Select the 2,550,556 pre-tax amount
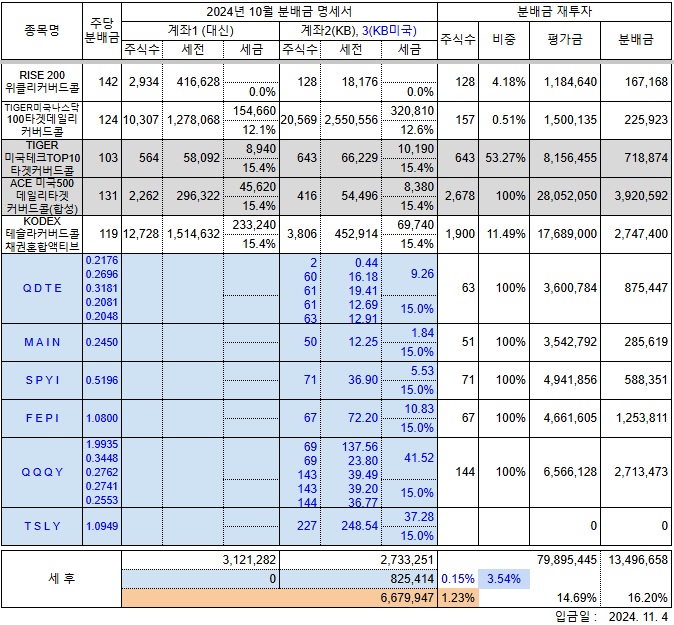This screenshot has height=625, width=674. coord(351,120)
